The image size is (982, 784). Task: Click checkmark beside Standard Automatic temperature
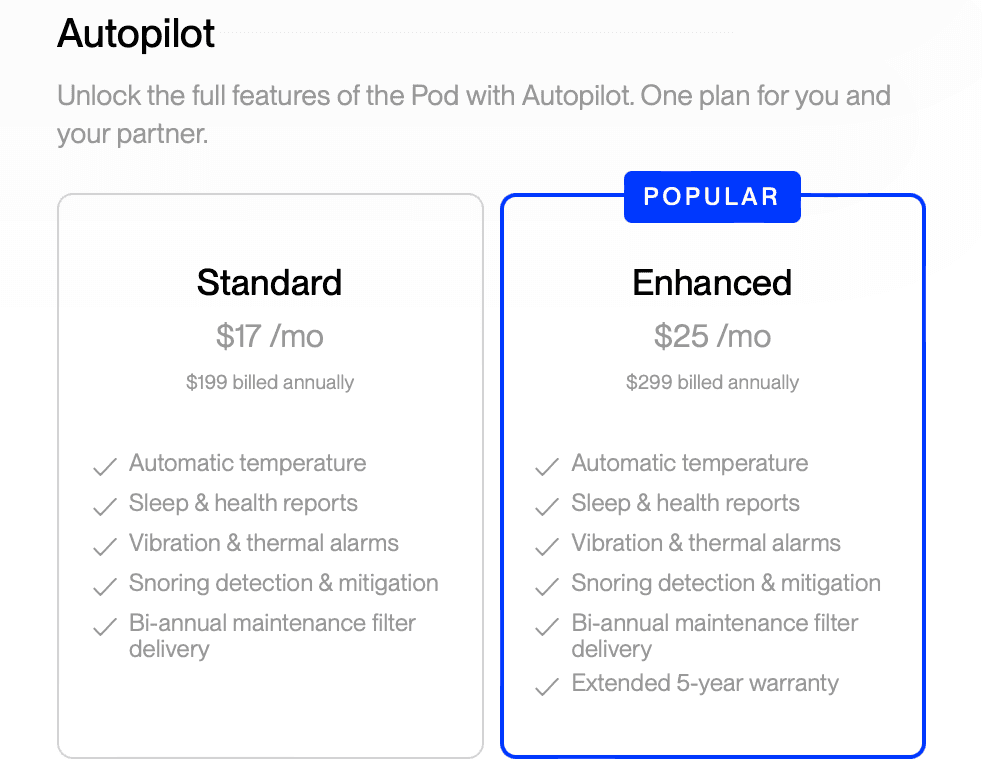(x=104, y=467)
